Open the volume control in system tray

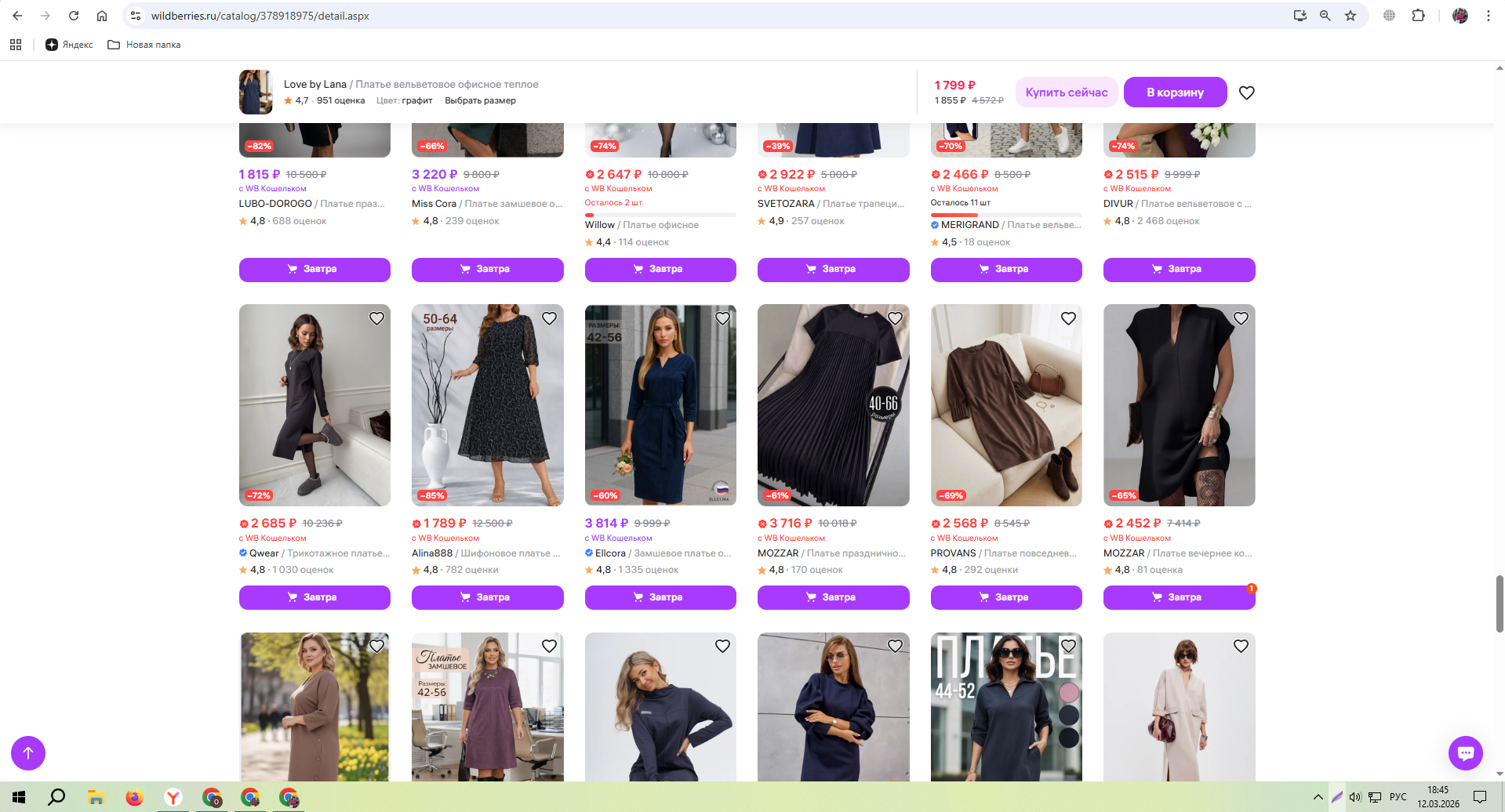(x=1355, y=797)
